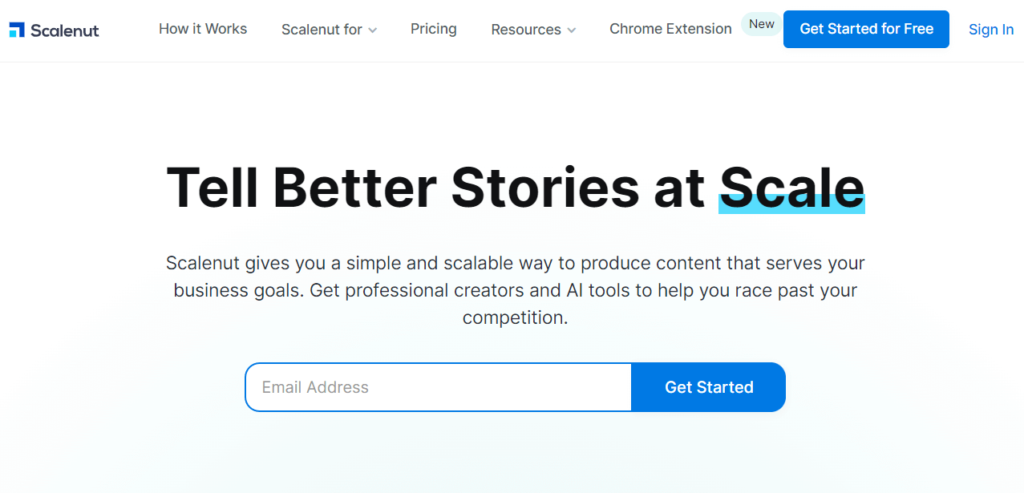Click the New badge
1024x493 pixels.
tap(761, 24)
